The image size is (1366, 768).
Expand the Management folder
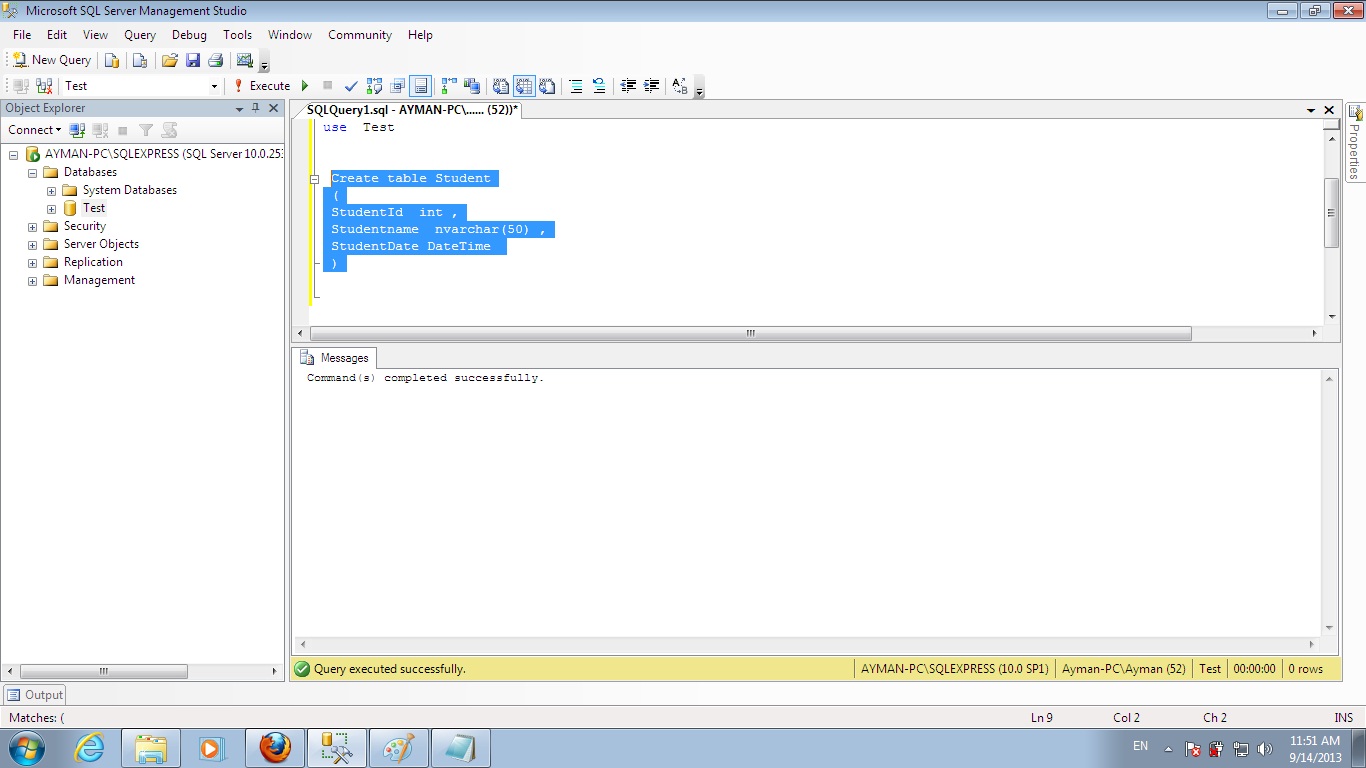[x=33, y=280]
